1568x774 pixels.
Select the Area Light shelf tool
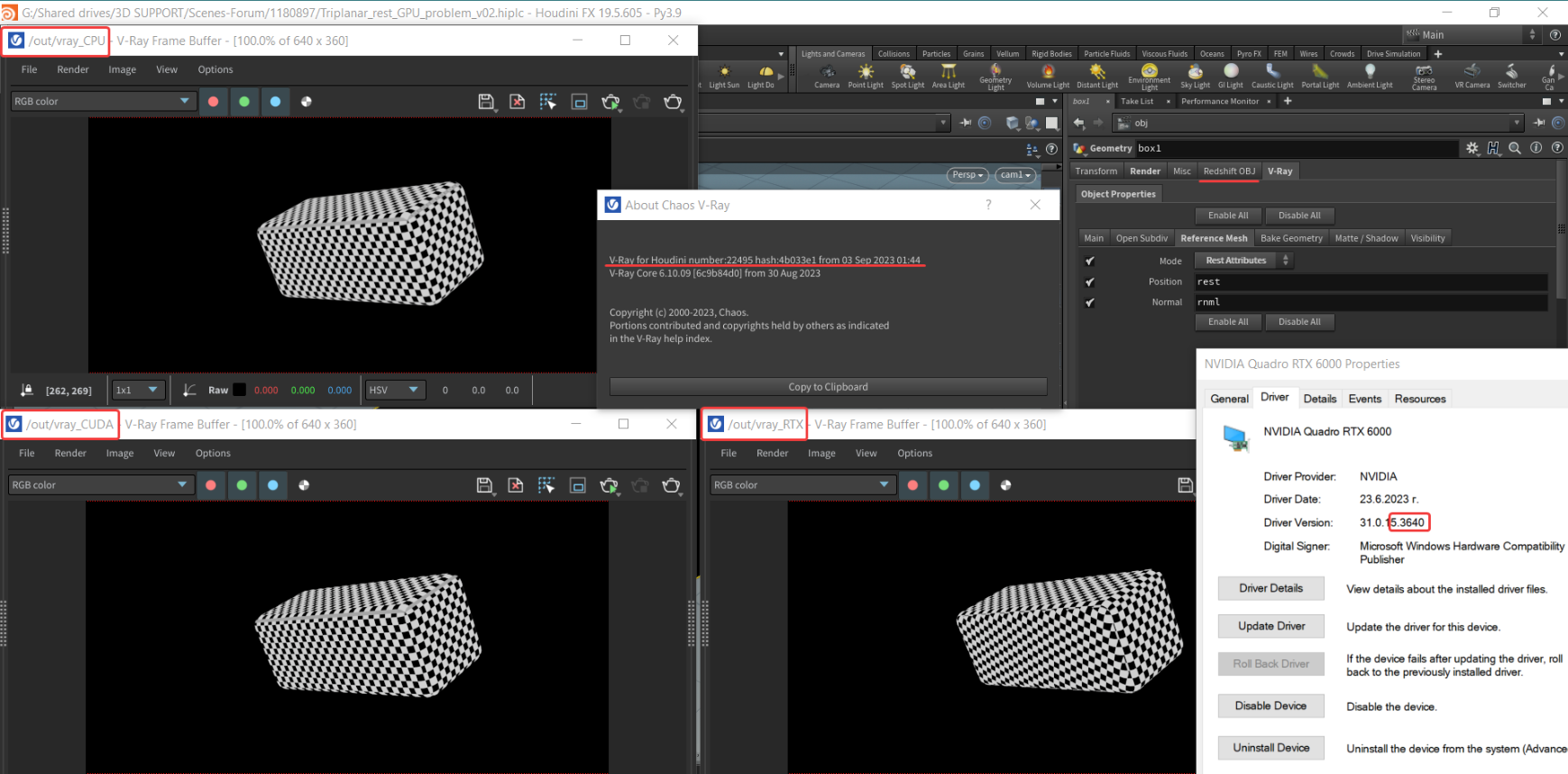(949, 76)
